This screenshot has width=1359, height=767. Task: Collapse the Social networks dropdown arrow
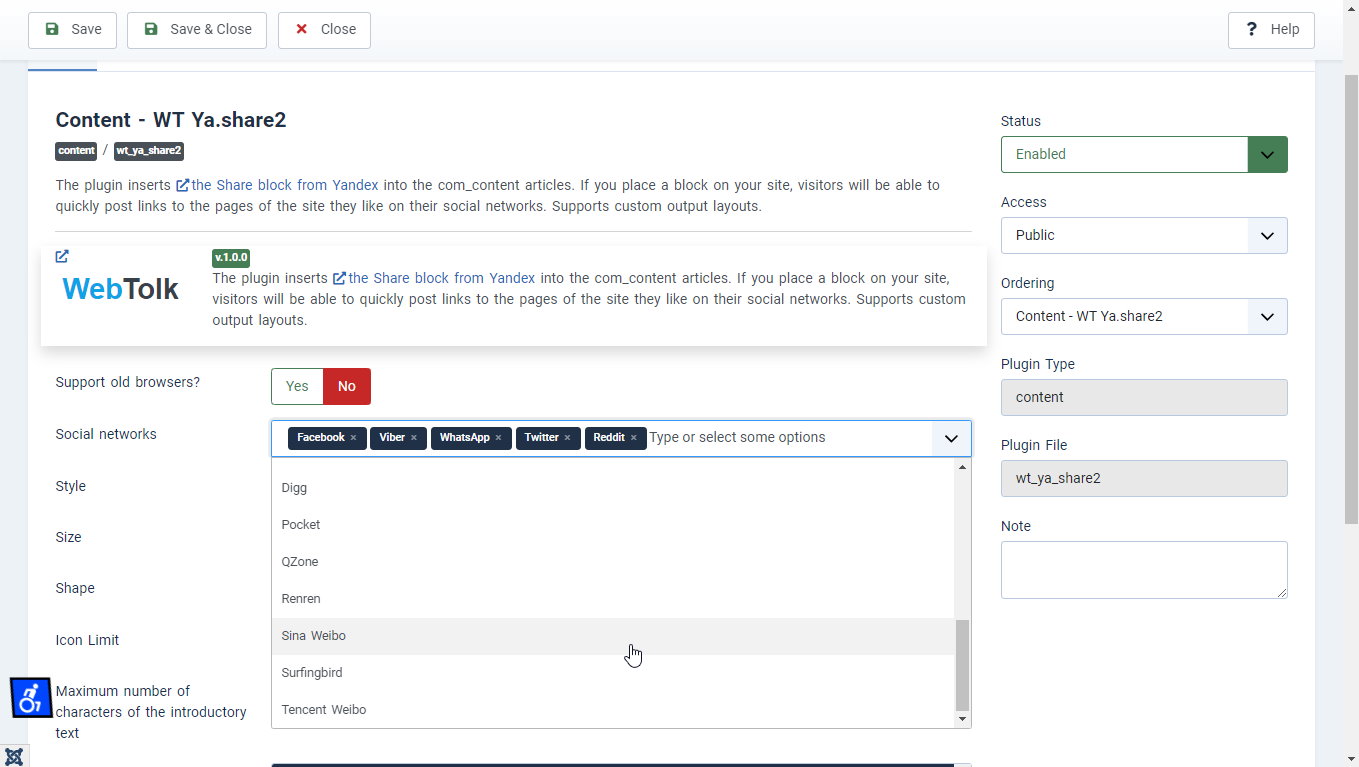pos(951,438)
